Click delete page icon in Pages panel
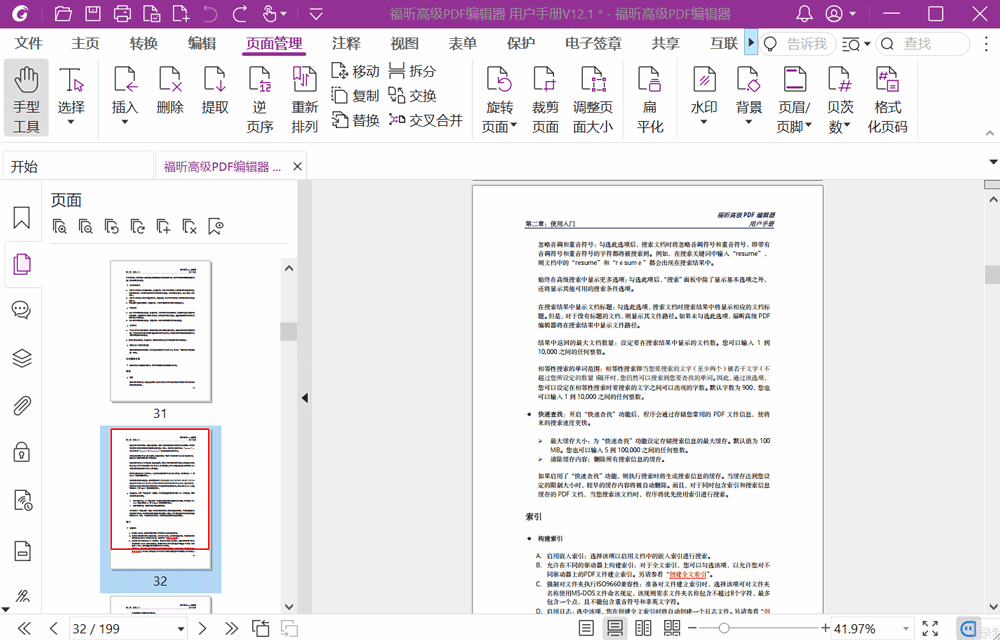1000x640 pixels. click(189, 226)
